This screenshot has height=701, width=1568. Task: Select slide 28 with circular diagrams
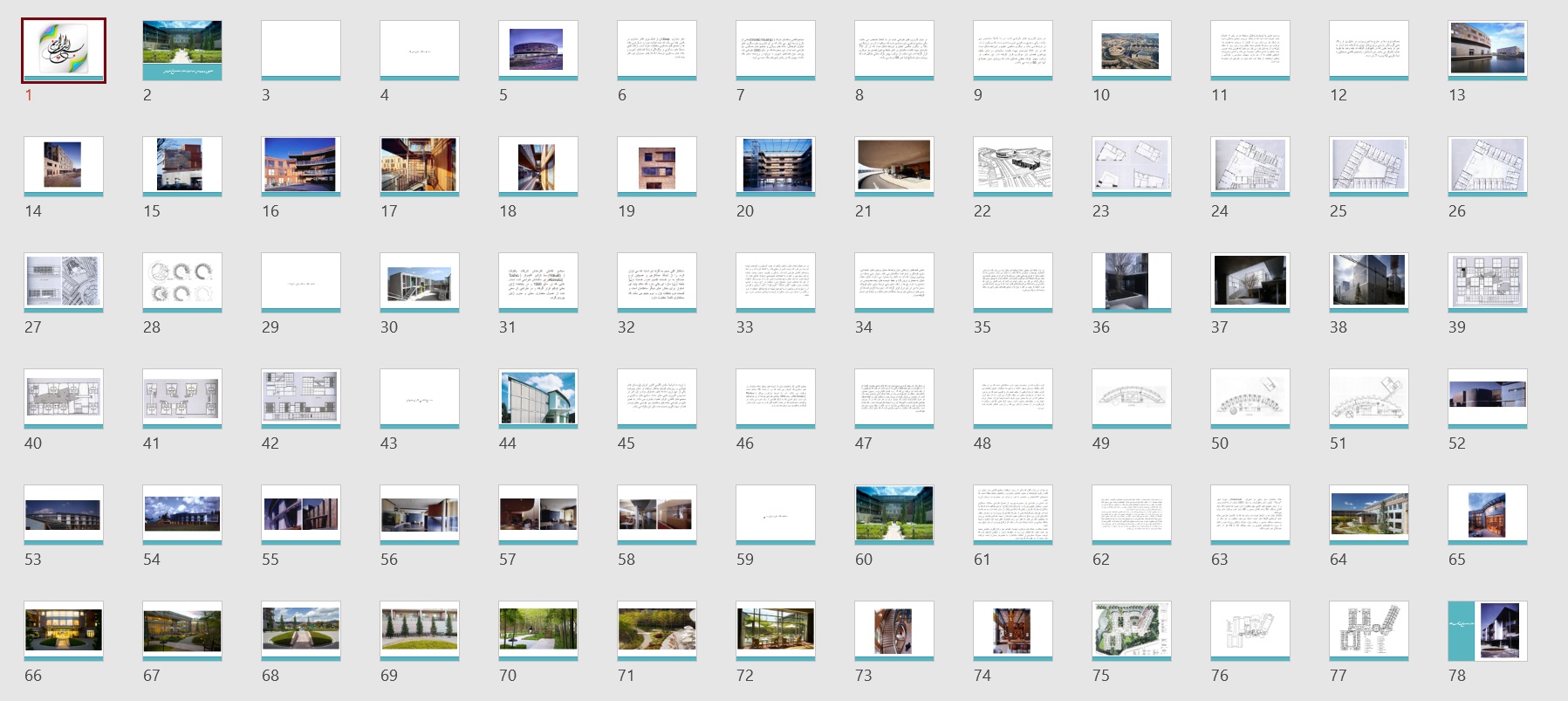182,282
